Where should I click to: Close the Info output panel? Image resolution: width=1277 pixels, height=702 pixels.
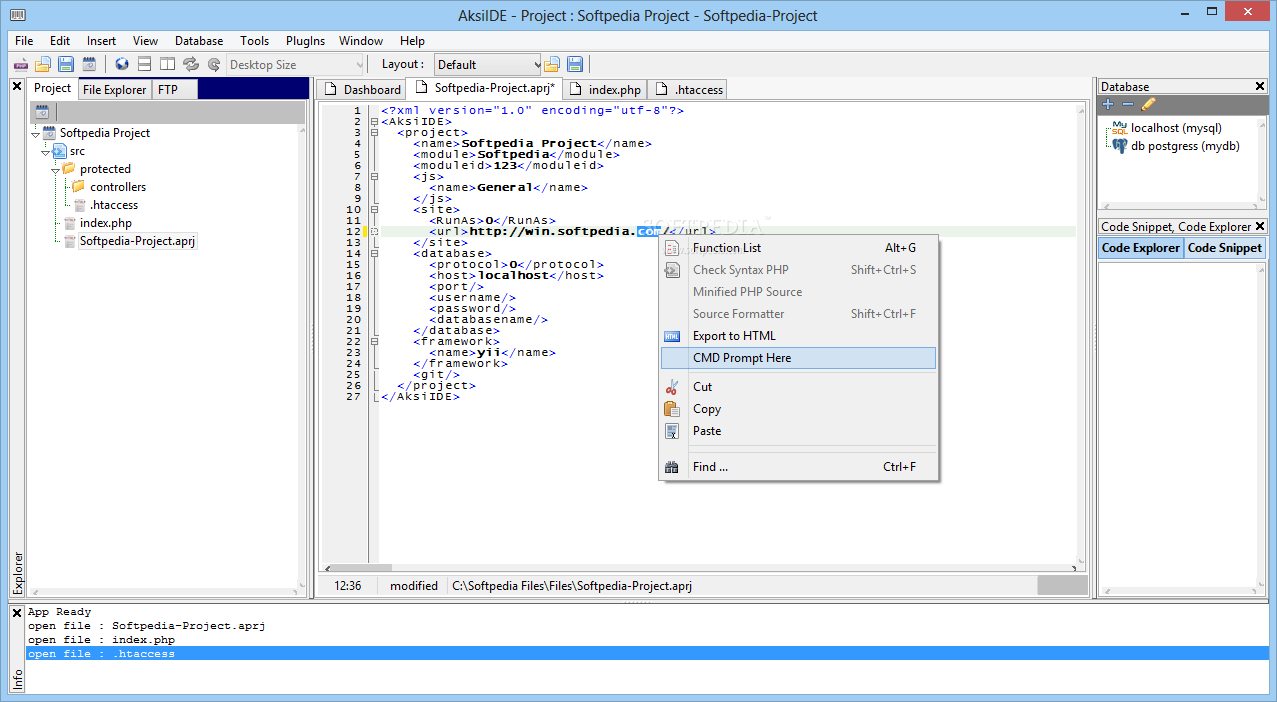[x=17, y=613]
